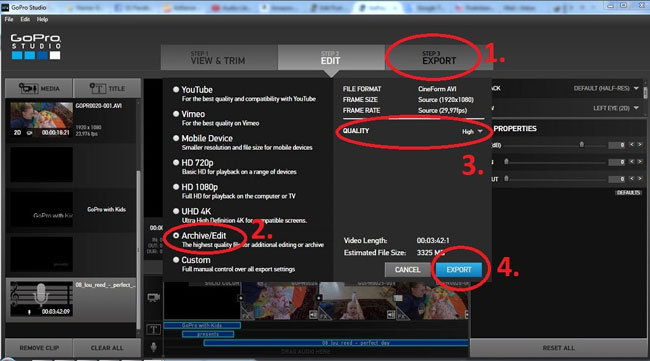
Task: Open the Help menu
Action: coord(42,19)
